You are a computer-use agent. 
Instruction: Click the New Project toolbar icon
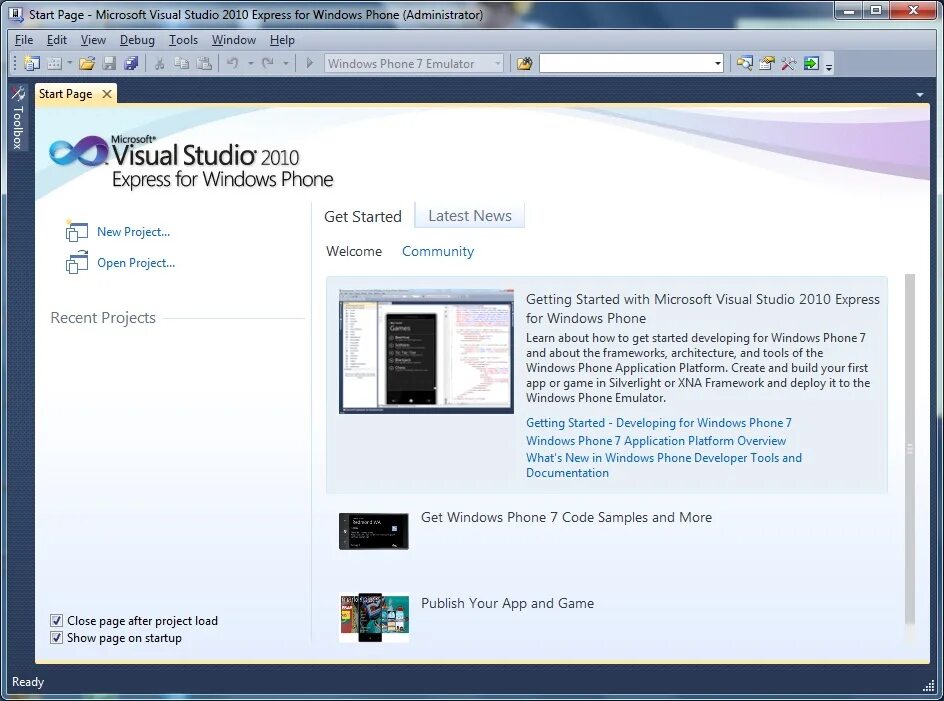coord(31,63)
